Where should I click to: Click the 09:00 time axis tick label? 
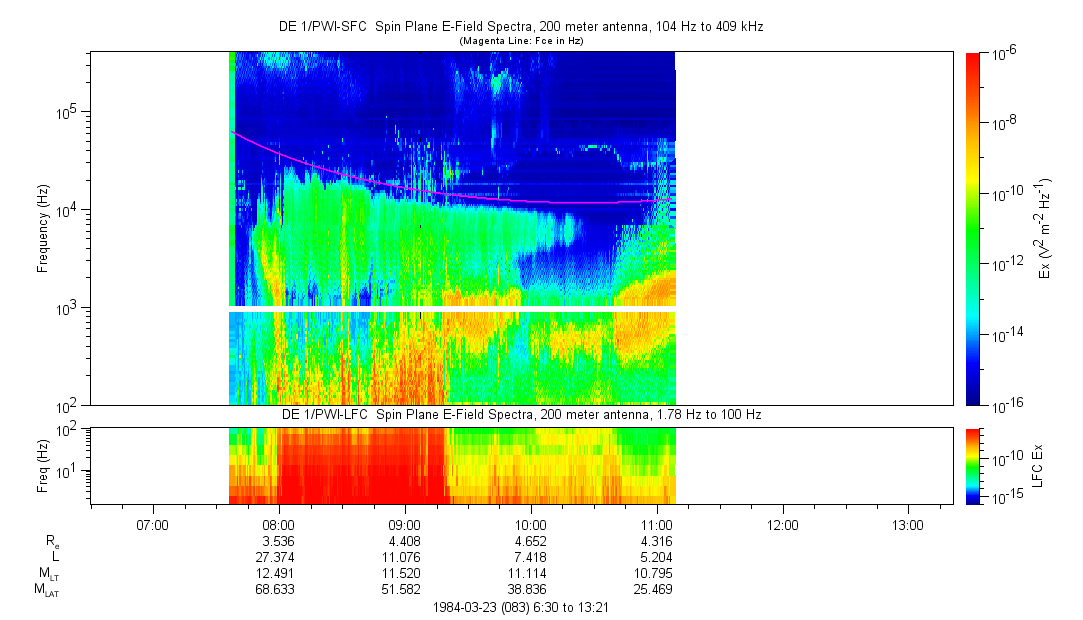point(404,524)
